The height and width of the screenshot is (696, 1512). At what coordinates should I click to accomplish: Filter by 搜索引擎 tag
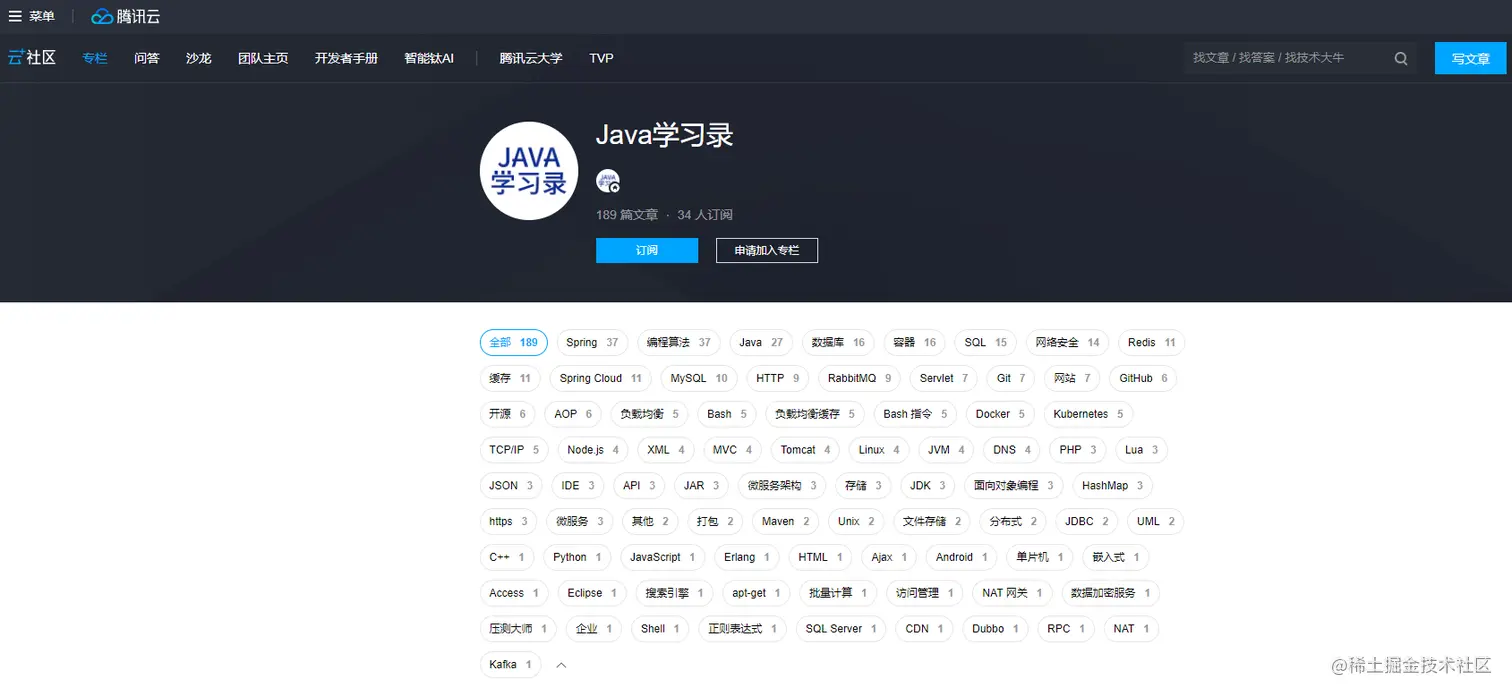(x=674, y=593)
